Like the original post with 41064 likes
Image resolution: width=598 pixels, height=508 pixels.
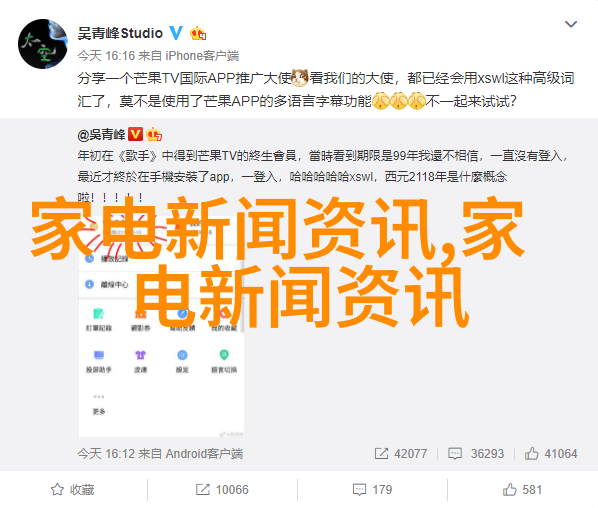[551, 453]
